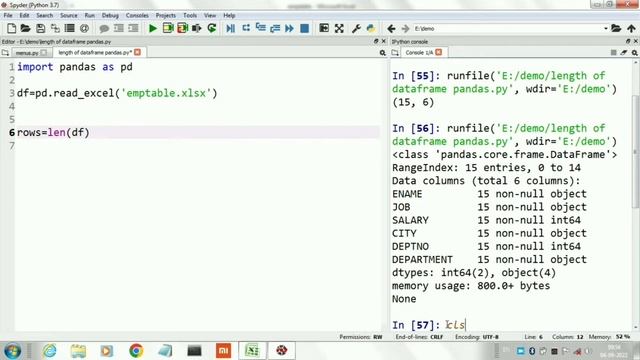
Task: Click editor browse tabs icon
Action: point(5,53)
